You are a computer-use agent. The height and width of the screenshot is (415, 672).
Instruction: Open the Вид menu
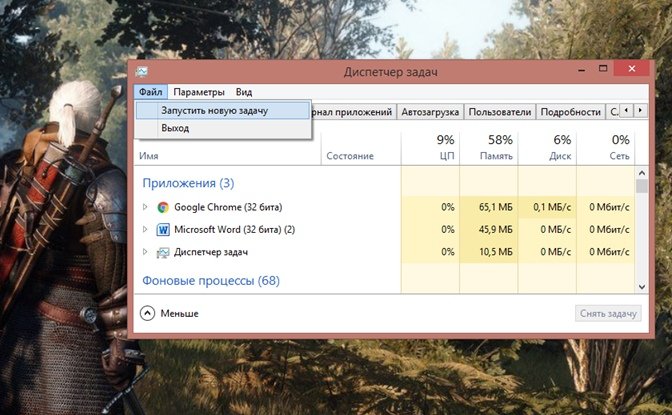coord(244,92)
